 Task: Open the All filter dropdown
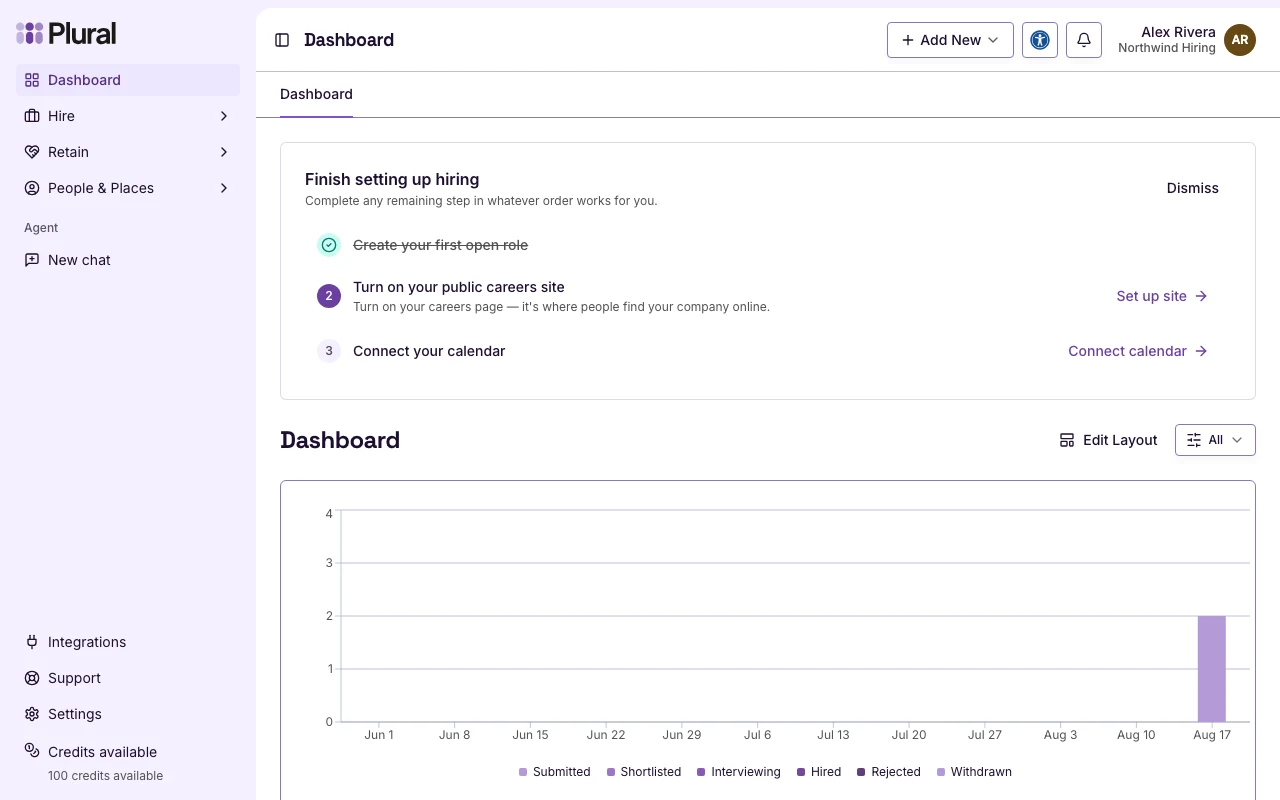click(x=1215, y=440)
